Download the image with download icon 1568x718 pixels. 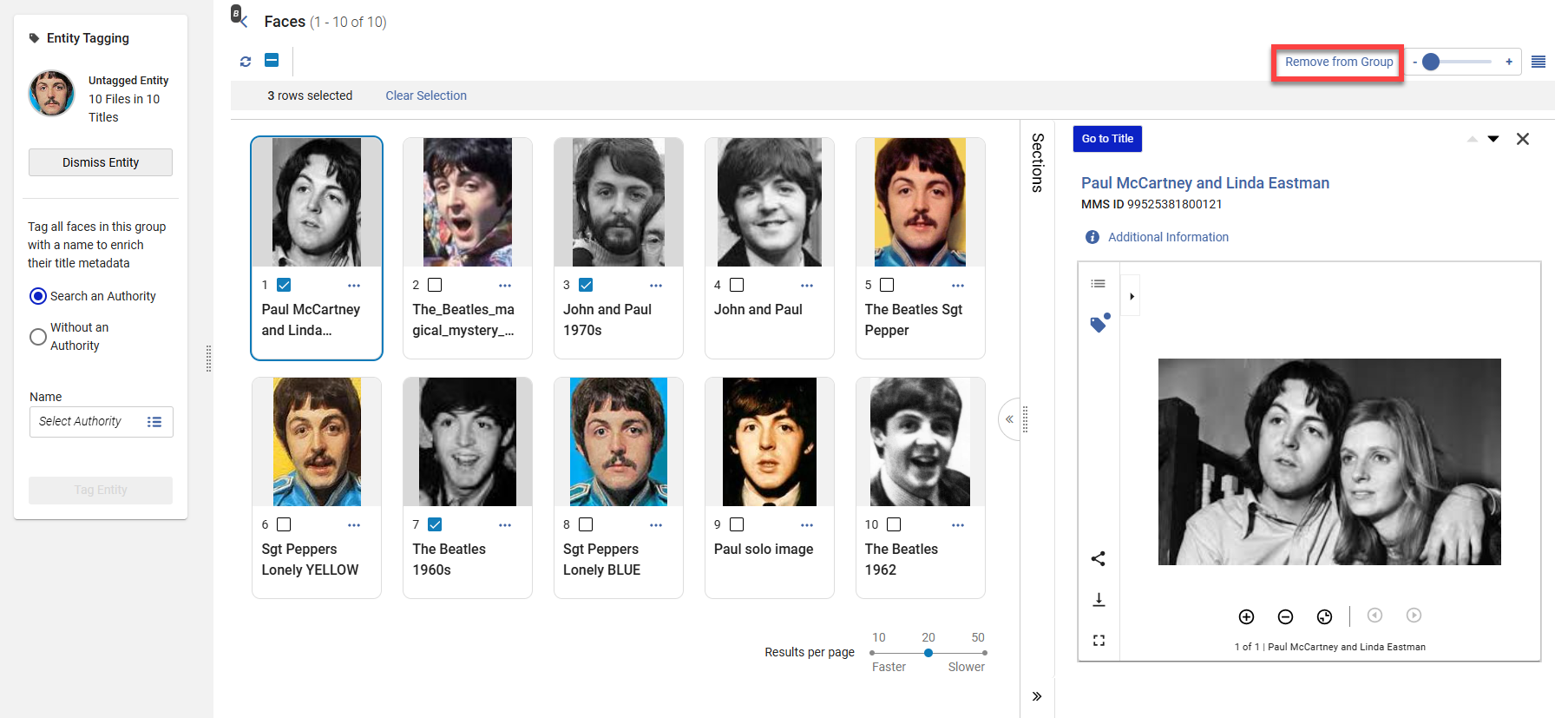pyautogui.click(x=1098, y=600)
